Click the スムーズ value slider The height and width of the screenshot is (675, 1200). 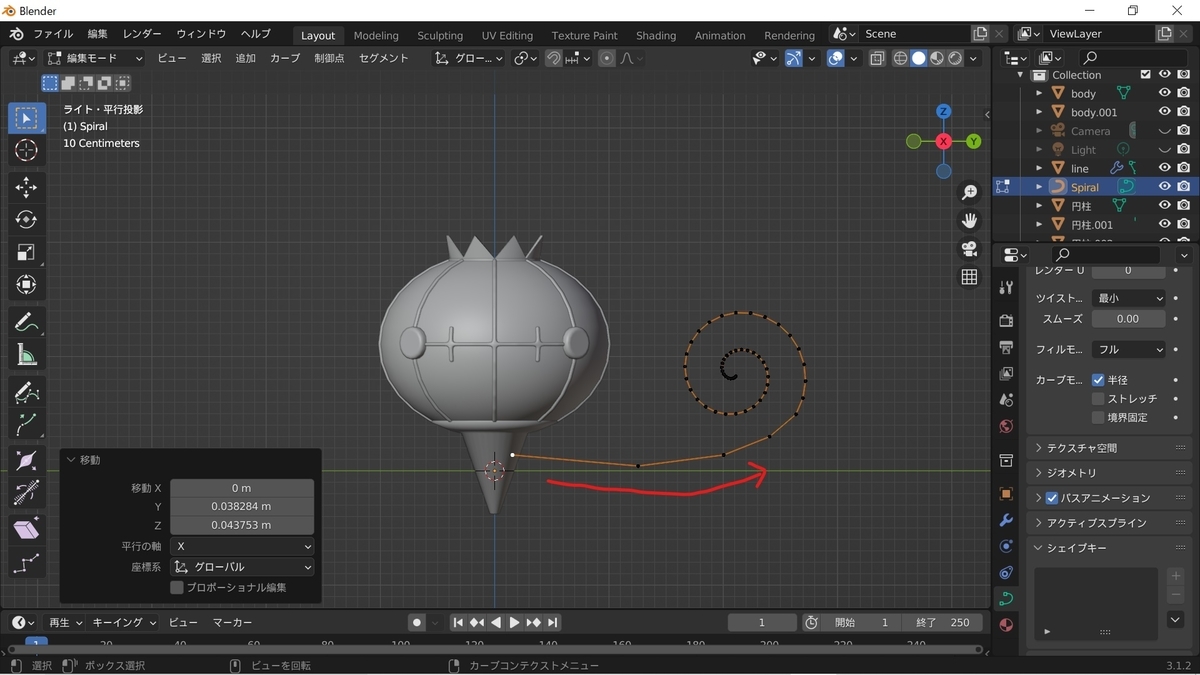tap(1127, 319)
